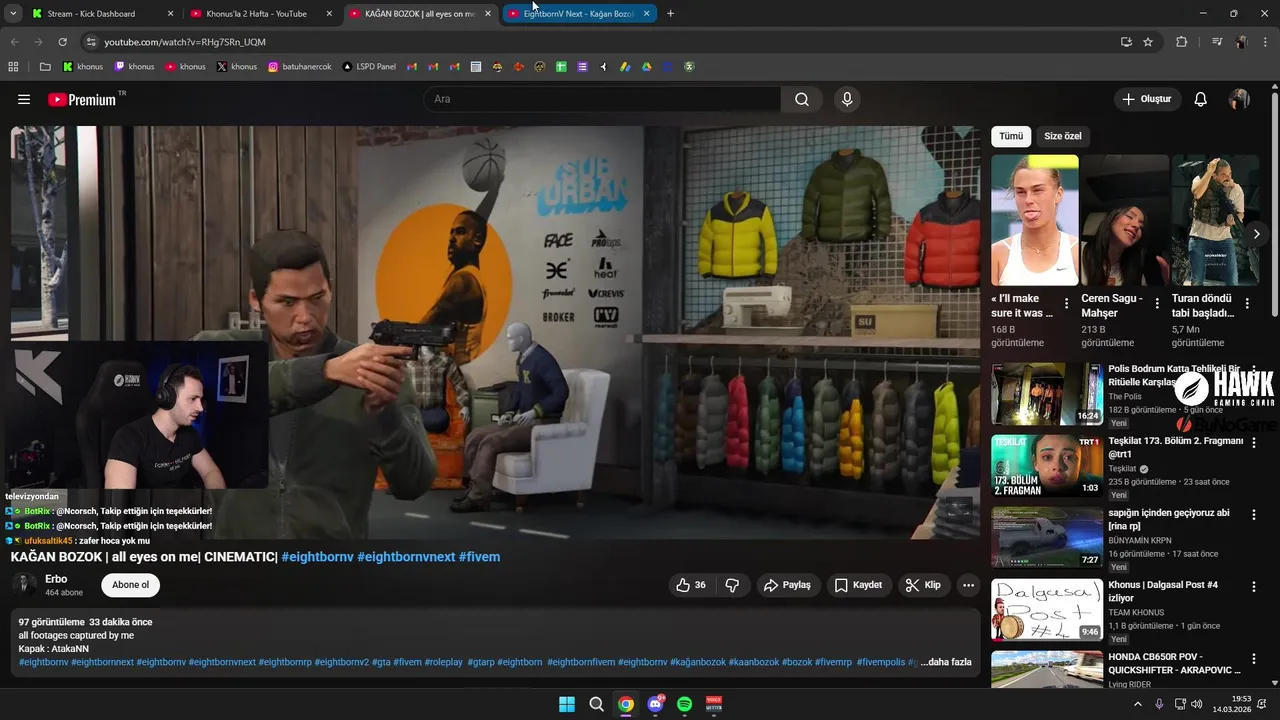Open Chrome three-dot menu
1280x720 pixels.
pyautogui.click(x=1266, y=42)
